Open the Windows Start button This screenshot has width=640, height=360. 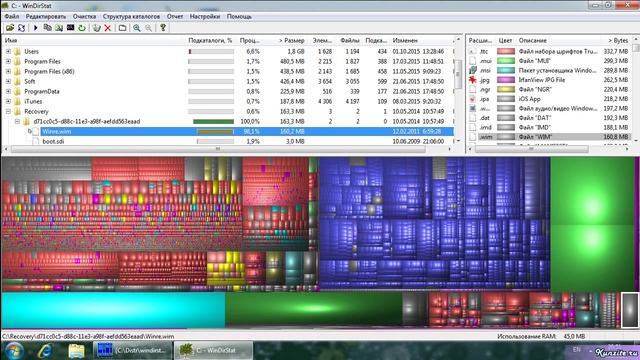tap(13, 351)
